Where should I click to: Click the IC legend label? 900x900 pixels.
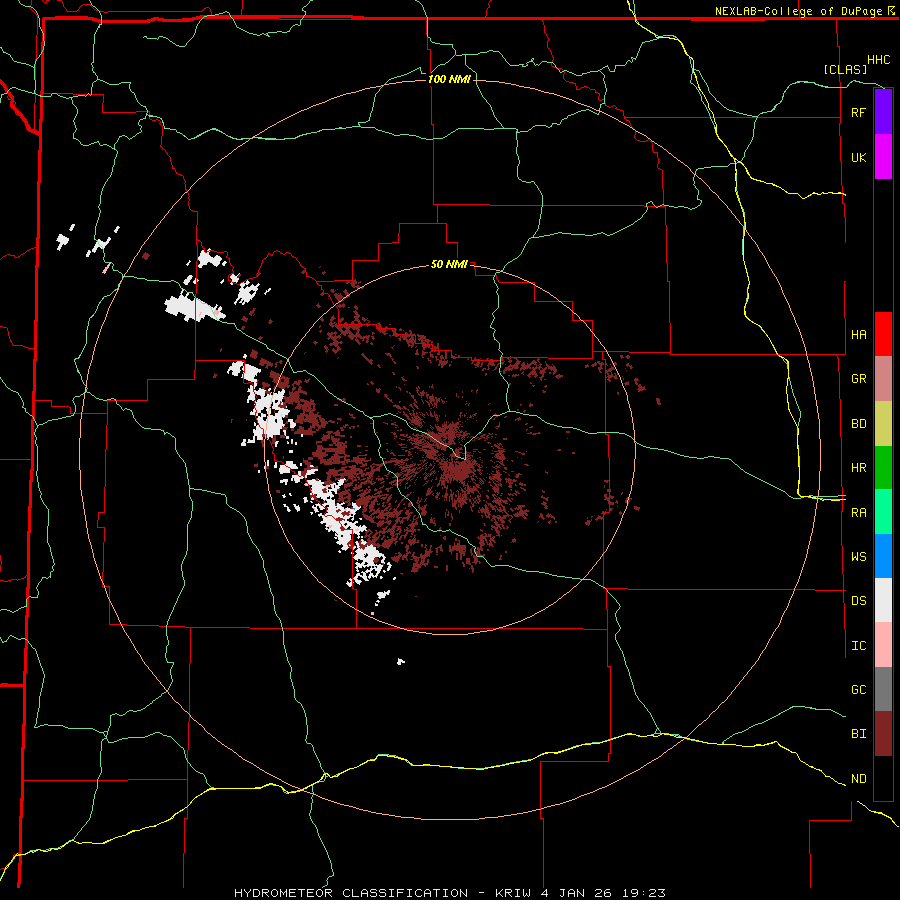tap(858, 646)
